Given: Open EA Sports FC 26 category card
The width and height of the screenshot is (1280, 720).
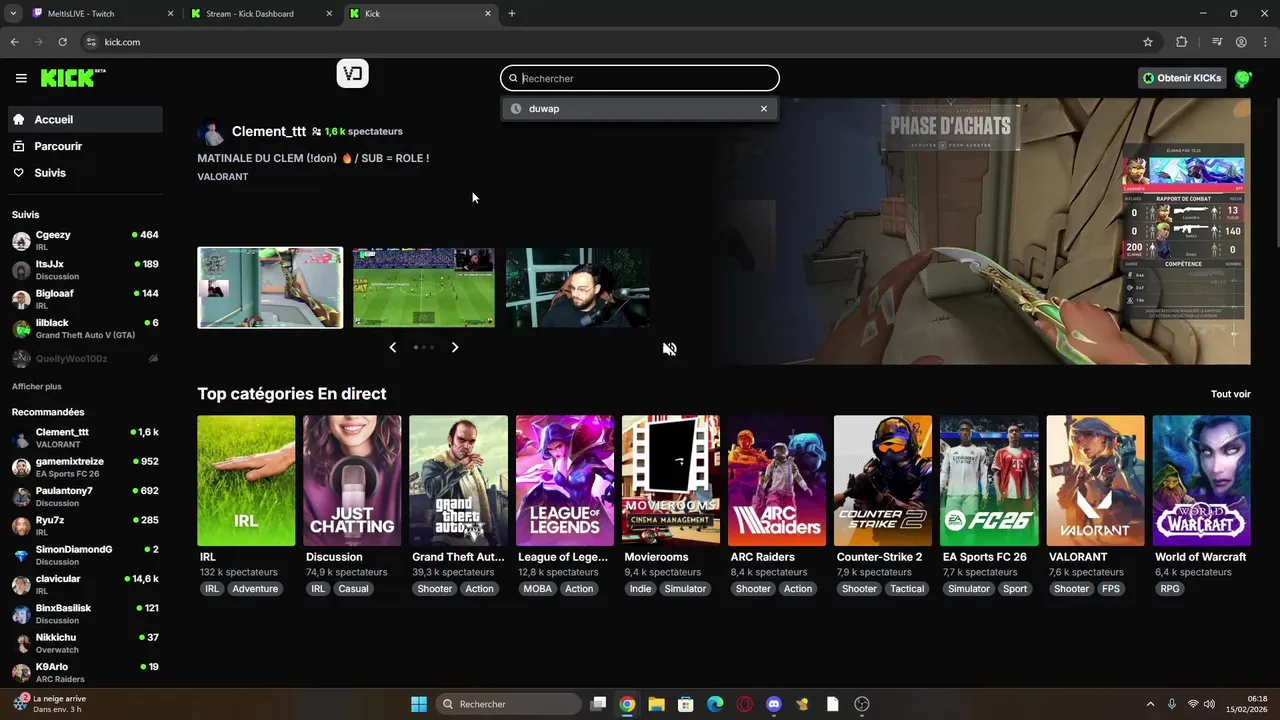Looking at the screenshot, I should click(988, 481).
